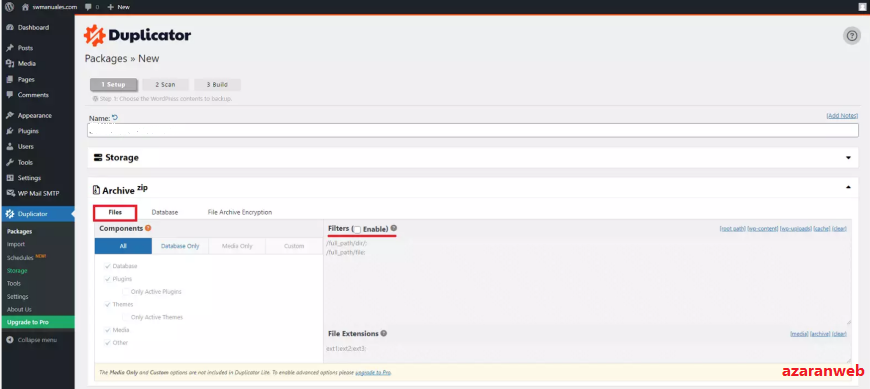
Task: Open the swmanuales.com site home link
Action: pyautogui.click(x=49, y=7)
